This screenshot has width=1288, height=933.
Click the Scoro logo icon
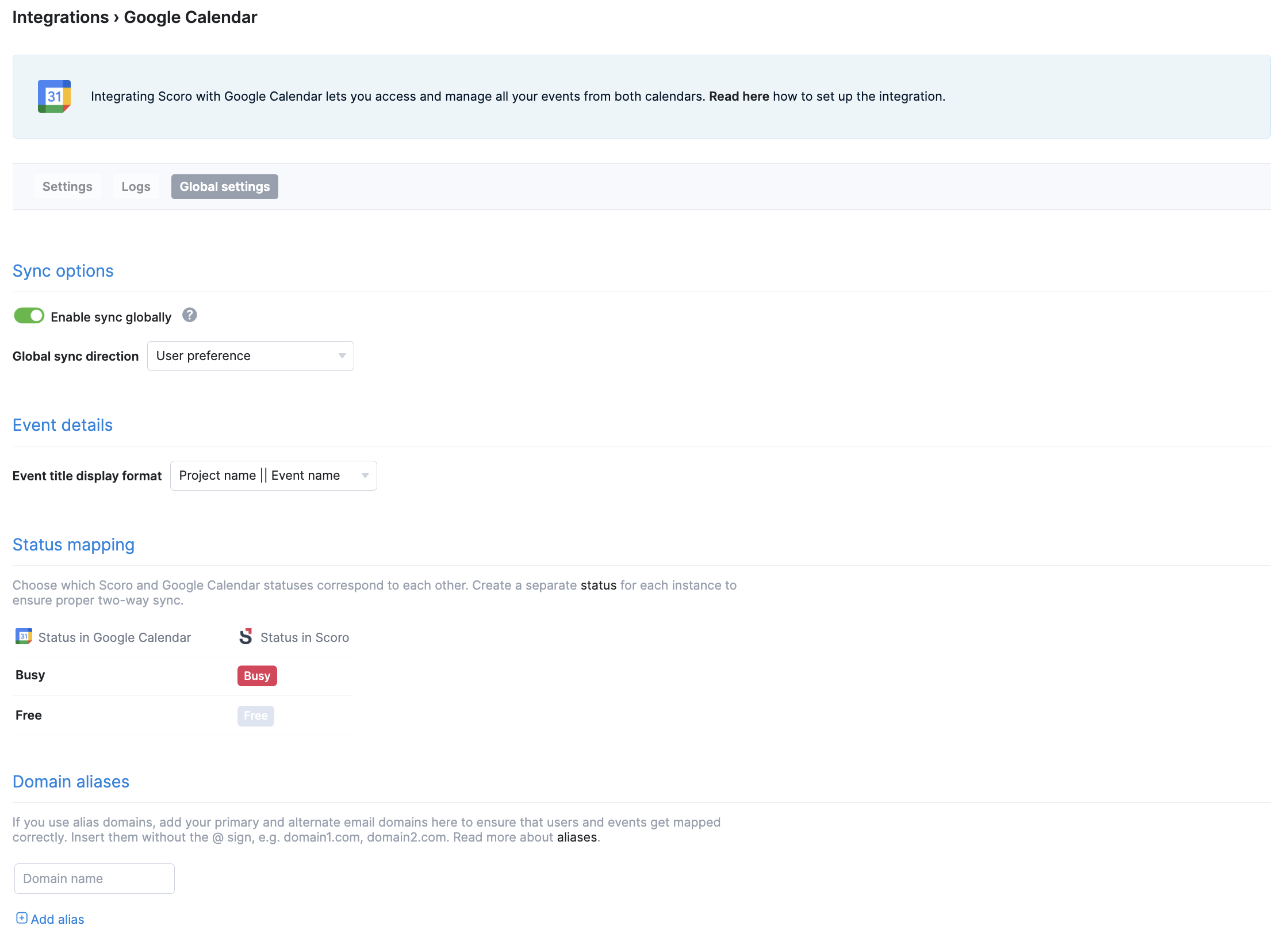[x=246, y=636]
